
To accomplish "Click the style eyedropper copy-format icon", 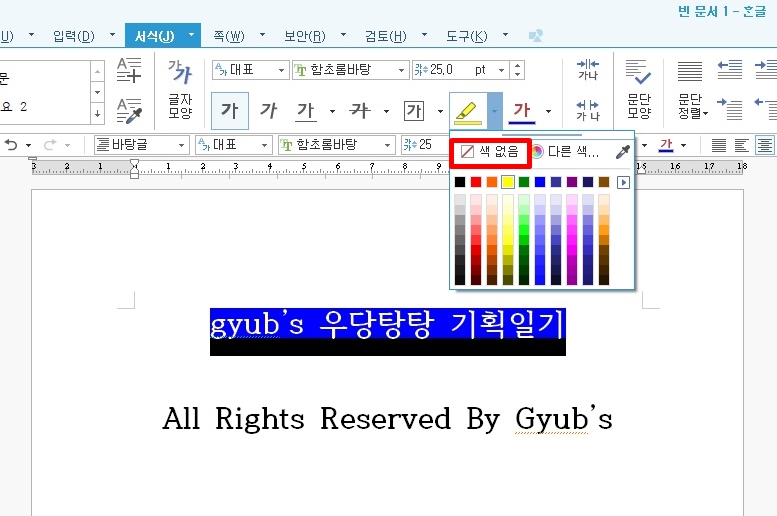I will (x=129, y=111).
